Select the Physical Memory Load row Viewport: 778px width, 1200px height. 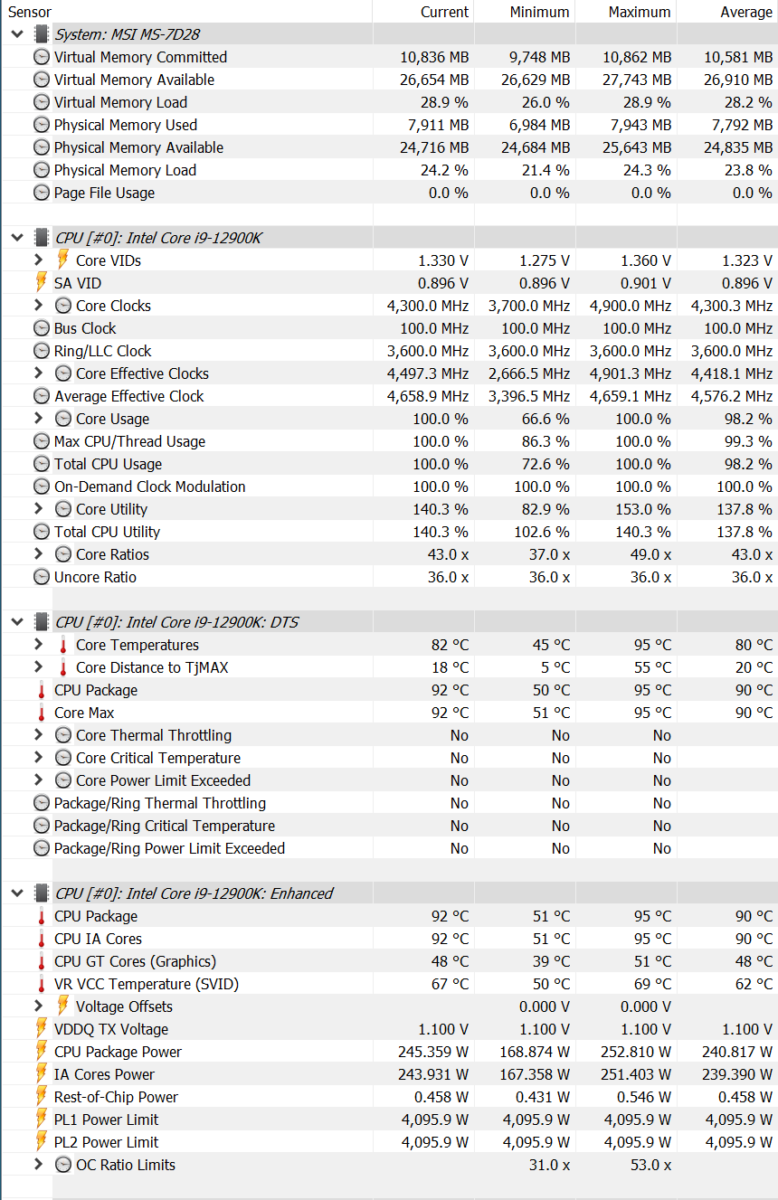(389, 170)
